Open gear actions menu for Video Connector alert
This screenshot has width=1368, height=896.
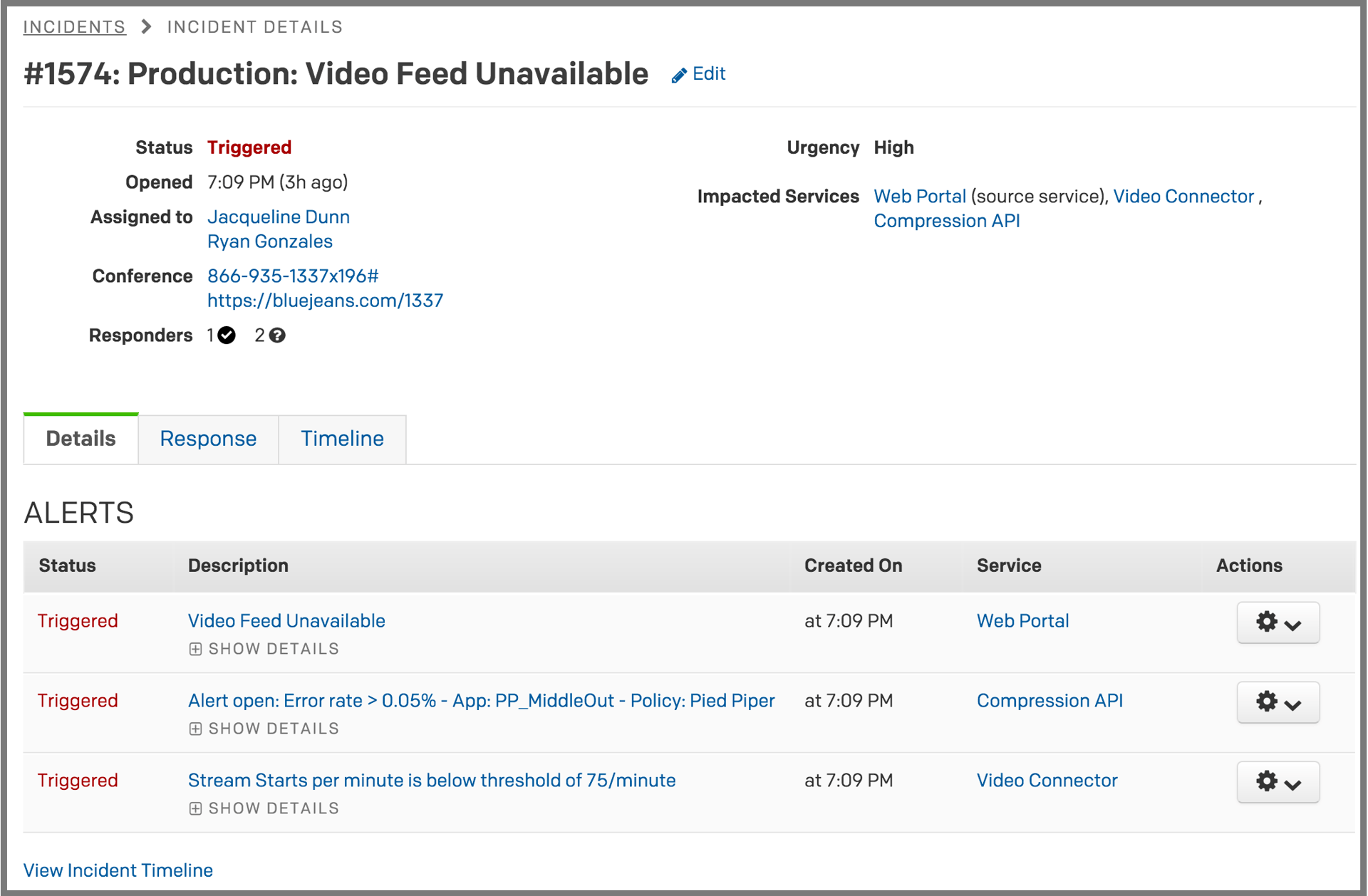pos(1278,782)
